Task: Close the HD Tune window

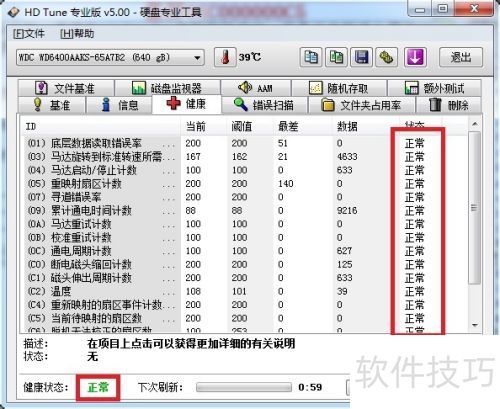Action: click(x=474, y=9)
